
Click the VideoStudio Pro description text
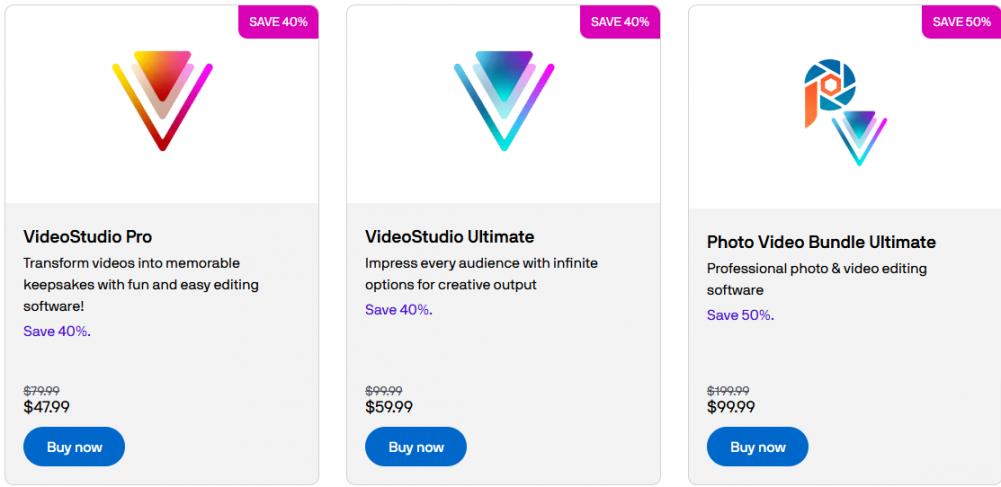(x=141, y=285)
